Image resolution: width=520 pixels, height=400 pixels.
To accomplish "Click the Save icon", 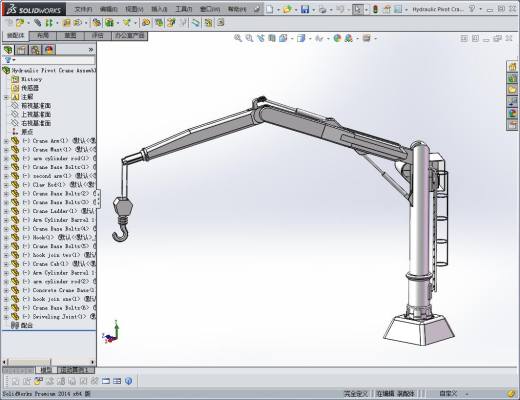I will coord(305,9).
